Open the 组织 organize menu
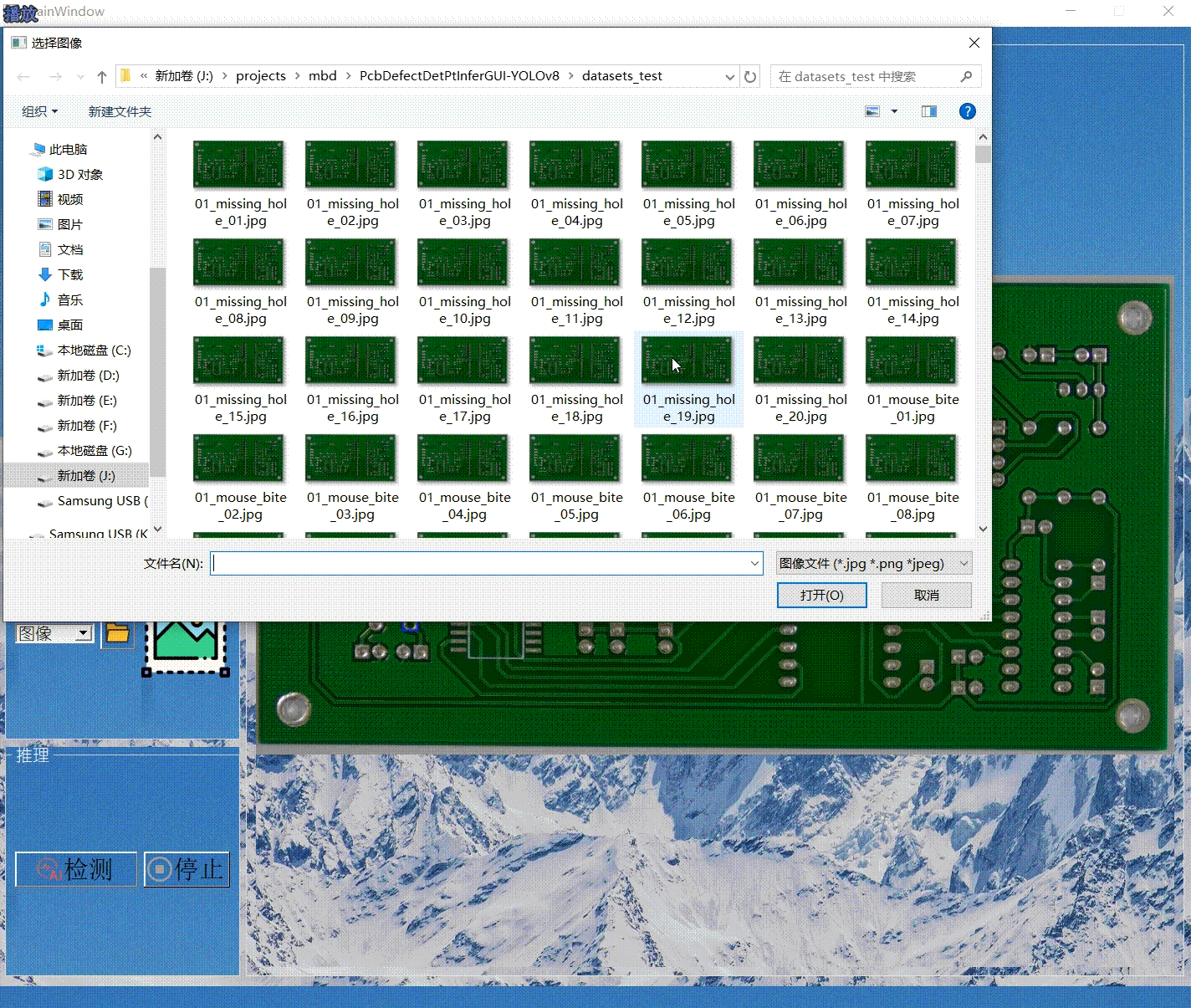Screen dimensions: 1191x1008 tap(39, 111)
